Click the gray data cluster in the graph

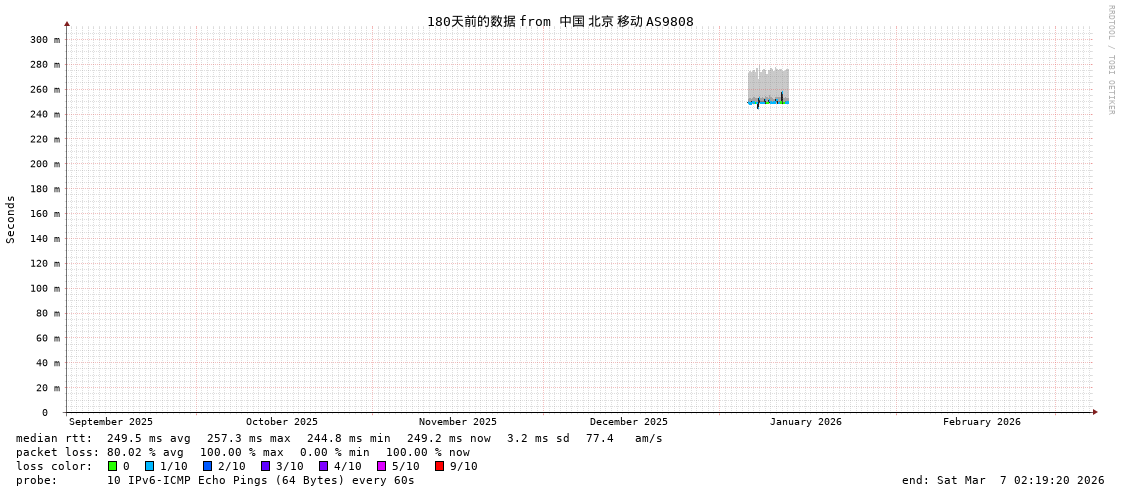click(768, 84)
